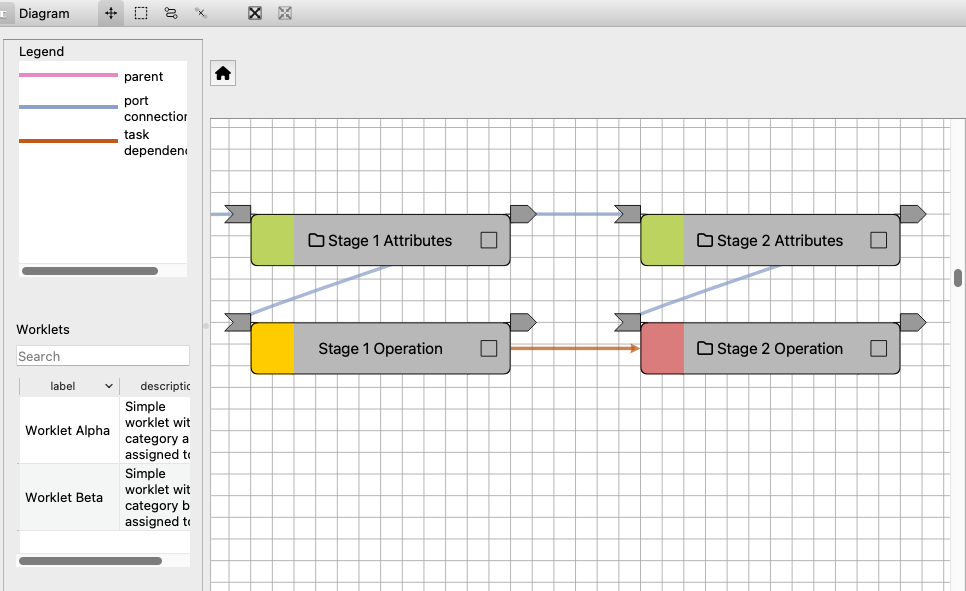Click the Worklets table horizontal scrollbar
This screenshot has height=591, width=966.
(x=91, y=561)
